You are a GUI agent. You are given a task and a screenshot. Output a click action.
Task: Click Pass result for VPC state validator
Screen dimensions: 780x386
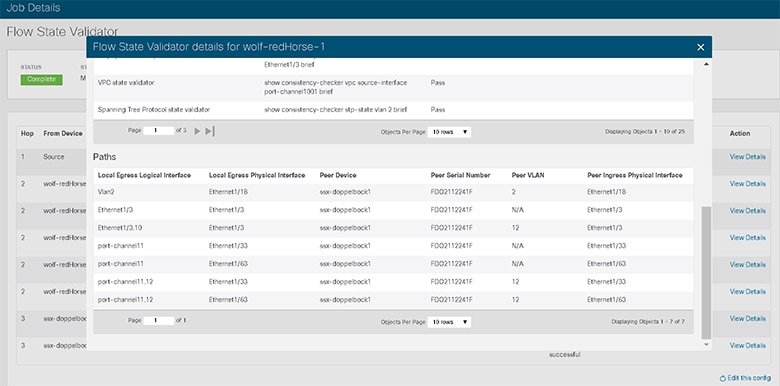[x=438, y=83]
